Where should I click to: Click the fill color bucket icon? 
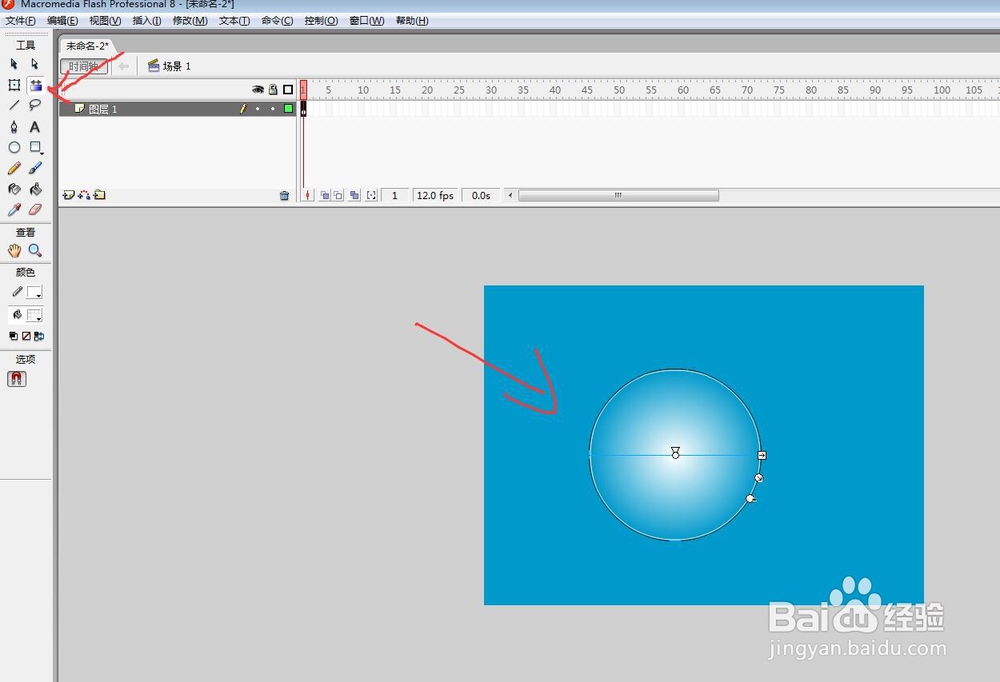17,315
